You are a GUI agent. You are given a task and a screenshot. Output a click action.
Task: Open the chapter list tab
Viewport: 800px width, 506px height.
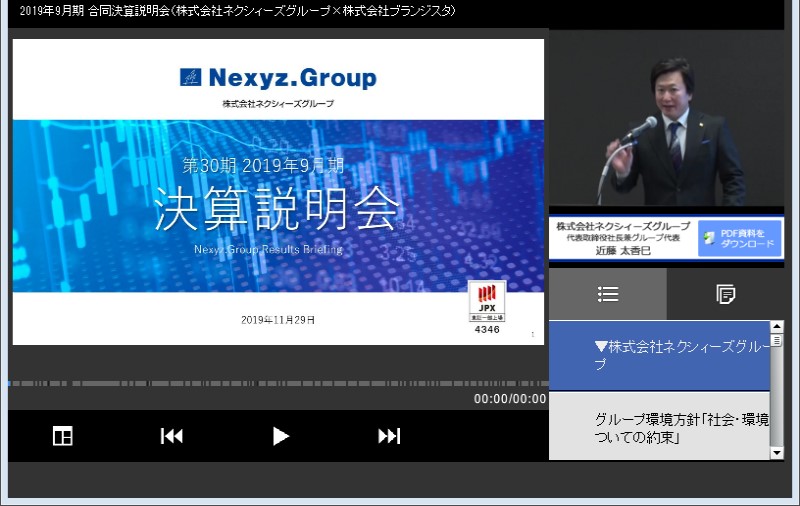coord(608,294)
